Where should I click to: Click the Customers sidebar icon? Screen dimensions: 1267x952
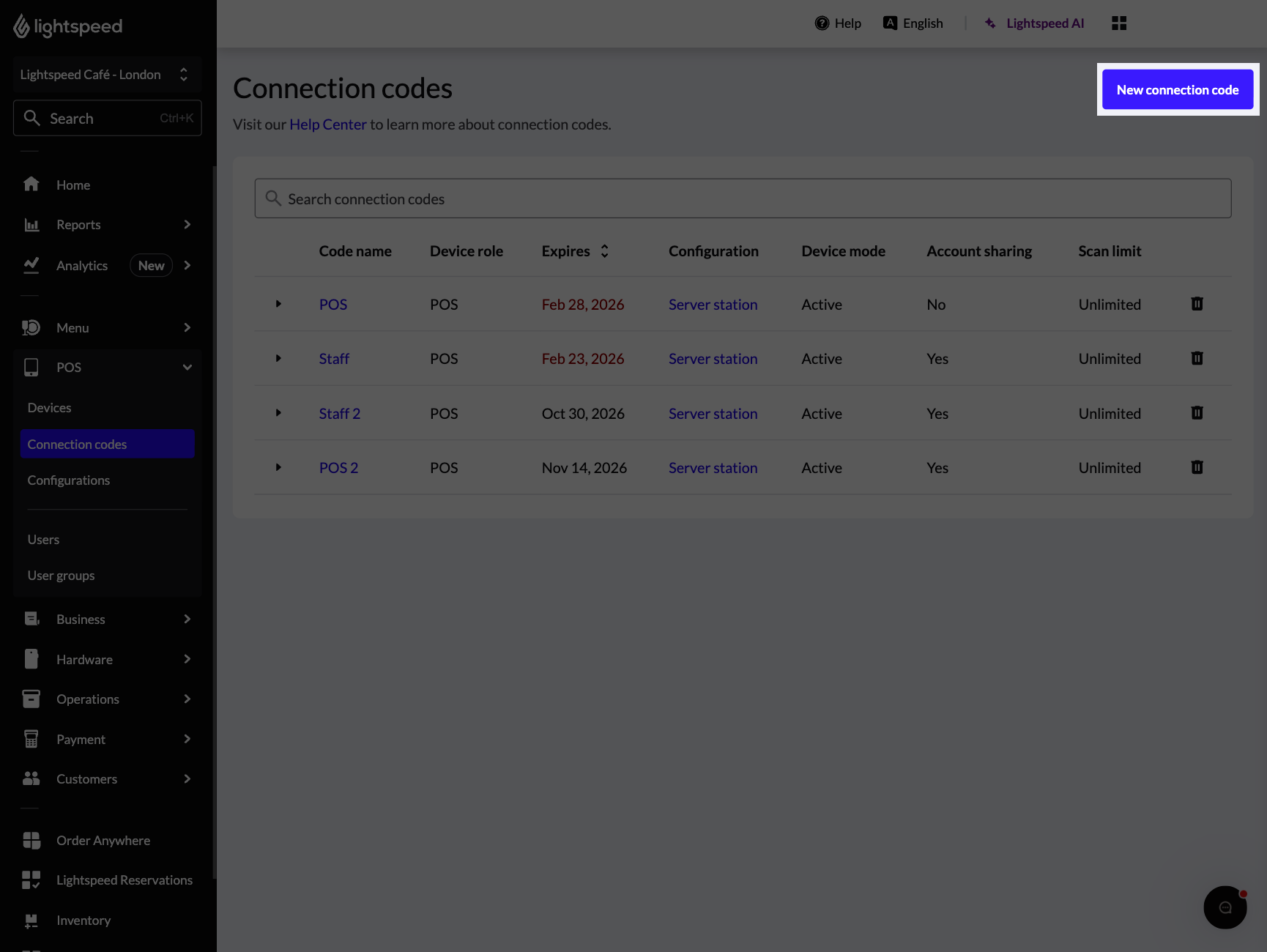point(31,778)
